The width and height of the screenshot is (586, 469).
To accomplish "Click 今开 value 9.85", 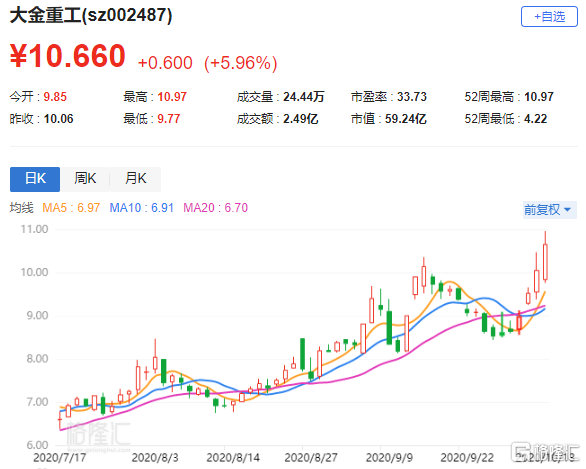I will [55, 97].
